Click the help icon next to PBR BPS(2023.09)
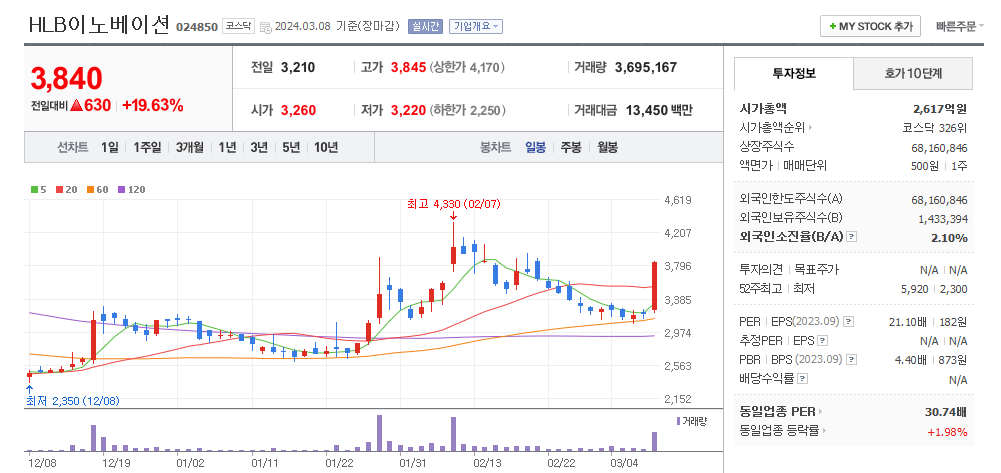Image resolution: width=1001 pixels, height=473 pixels. (x=851, y=360)
